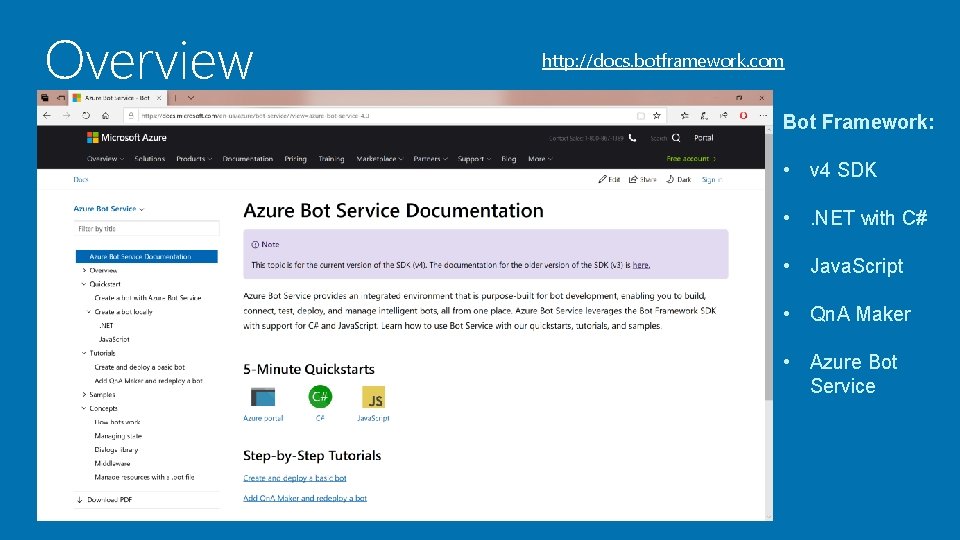Screen dimensions: 960x540
Task: Click the Sign in link
Action: click(712, 179)
